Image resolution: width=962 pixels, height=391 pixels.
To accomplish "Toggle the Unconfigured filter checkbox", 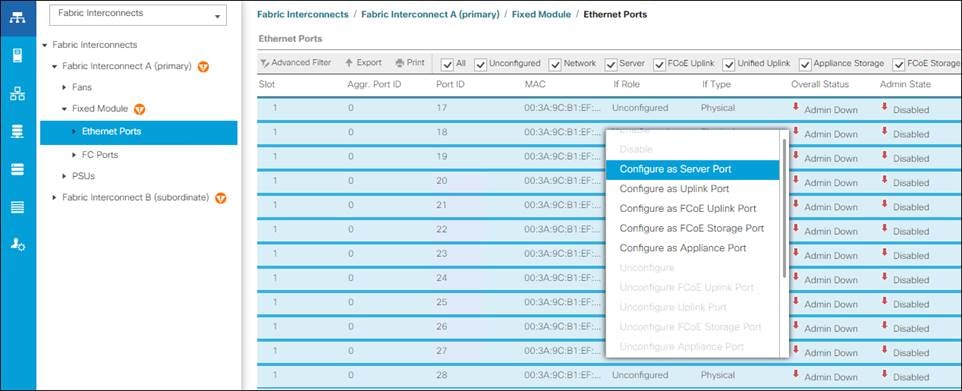I will point(480,64).
